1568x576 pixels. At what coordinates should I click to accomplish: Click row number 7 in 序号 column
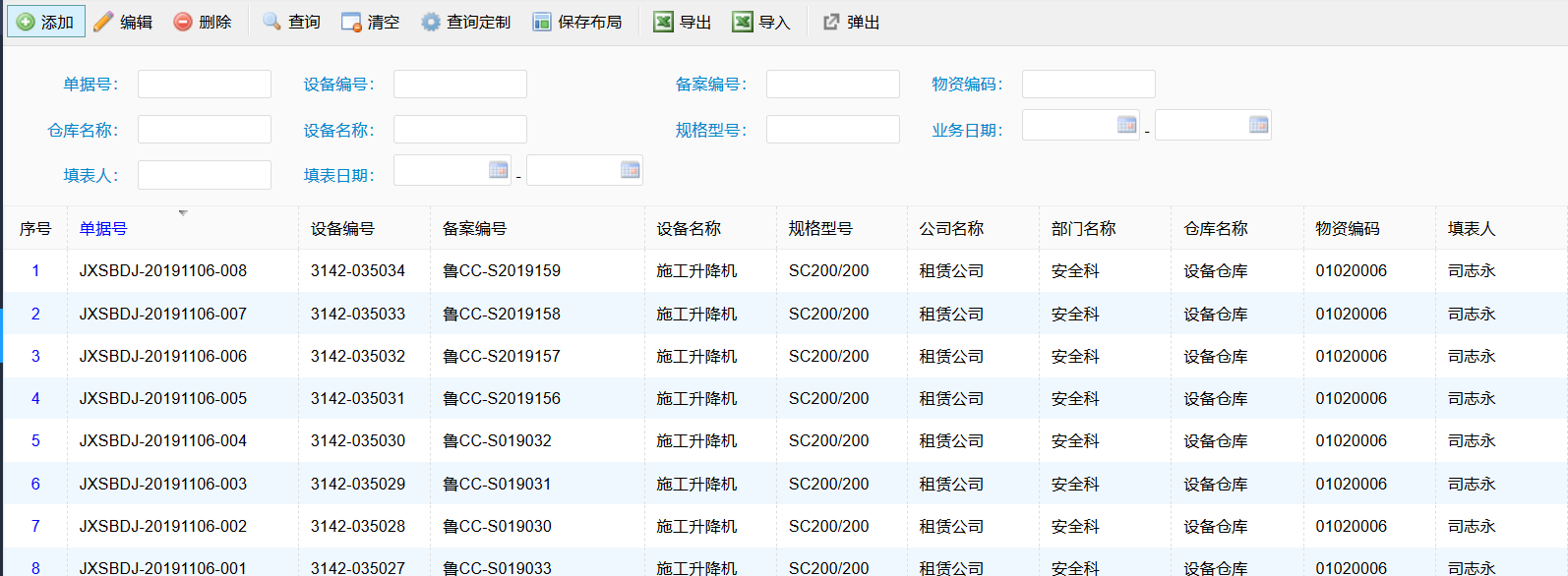point(35,526)
